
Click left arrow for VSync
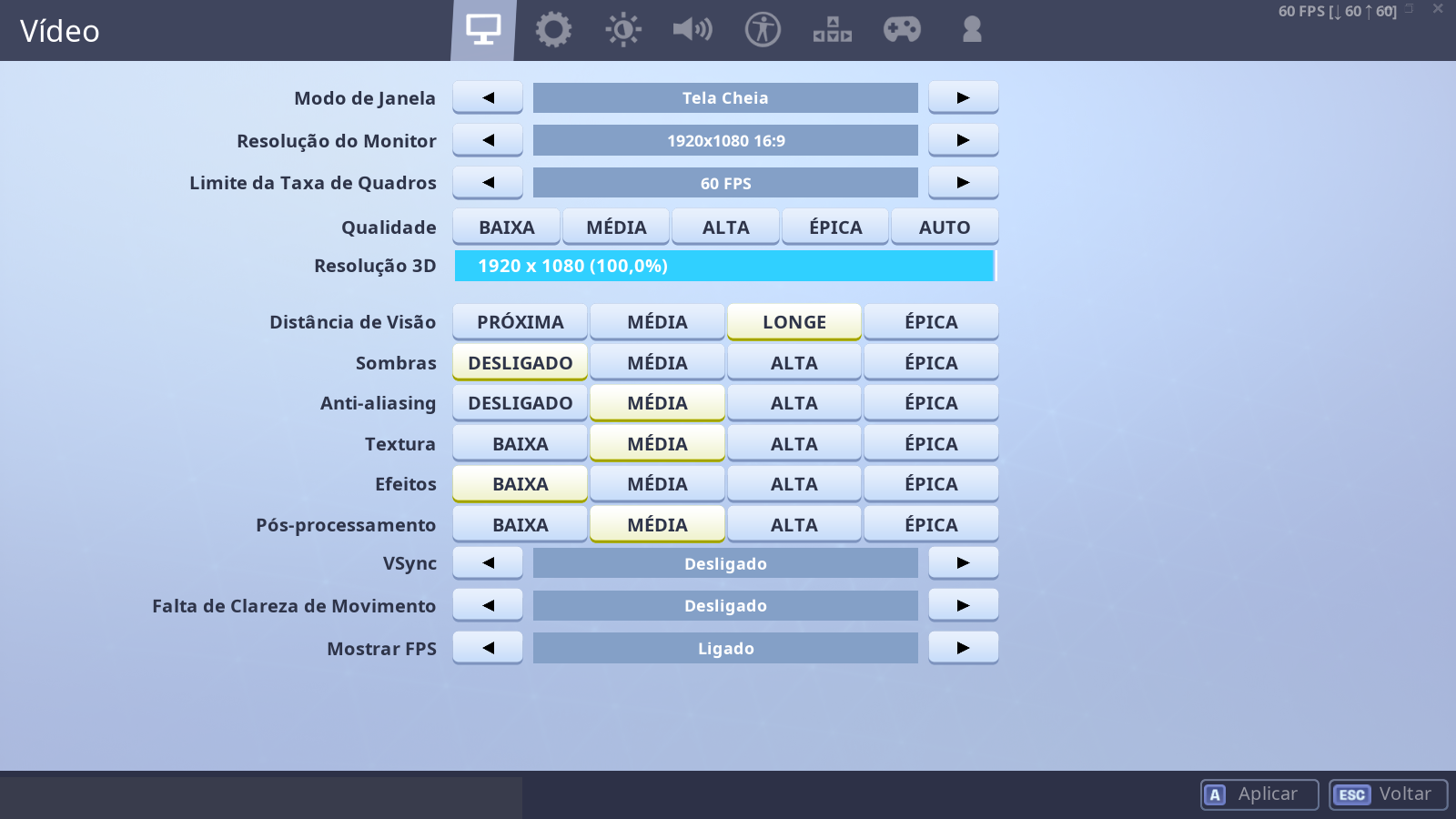point(488,563)
